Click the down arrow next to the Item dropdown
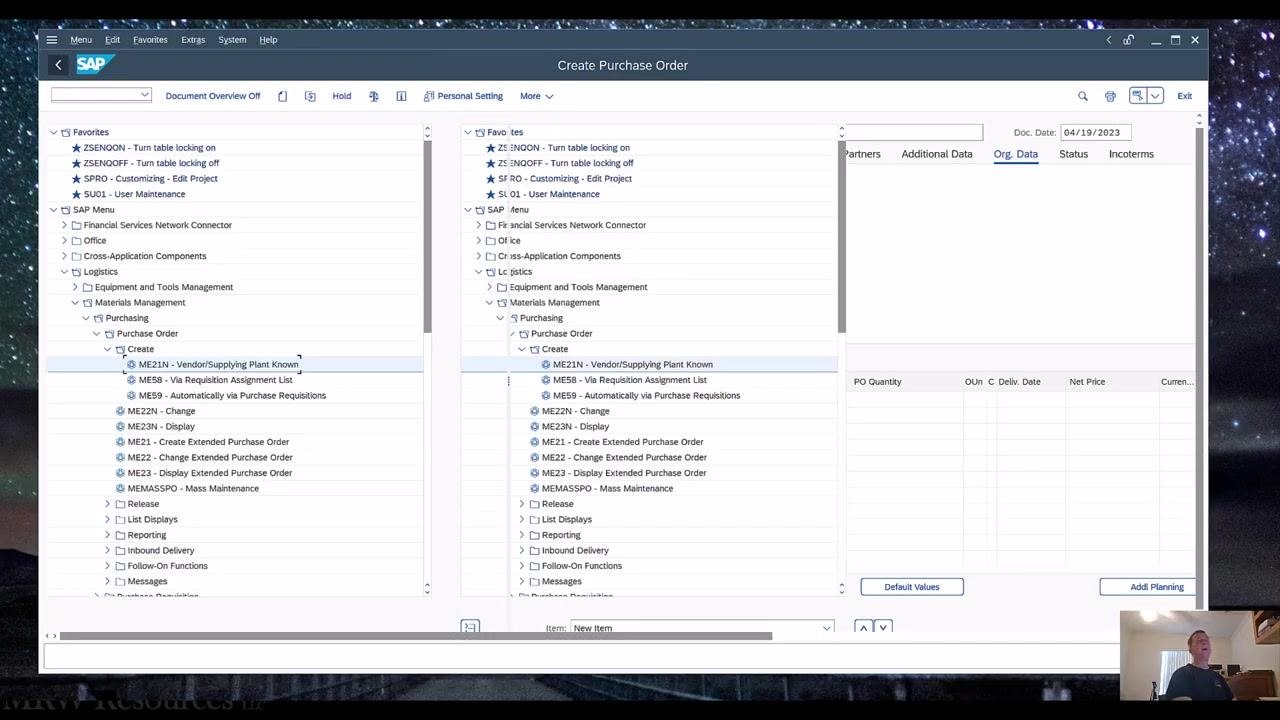 [882, 627]
